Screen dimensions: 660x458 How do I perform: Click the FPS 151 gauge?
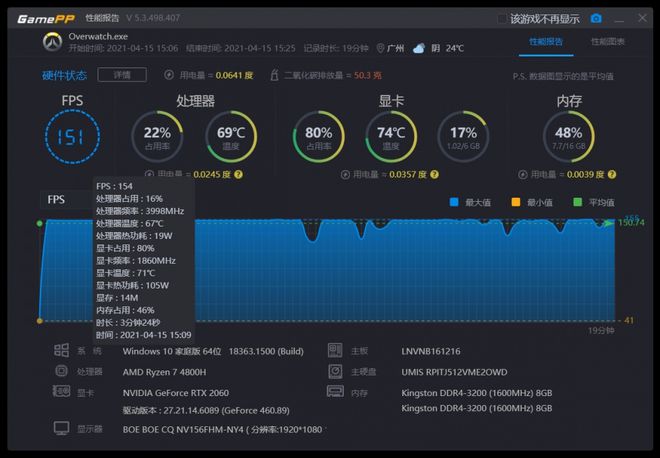[x=72, y=136]
